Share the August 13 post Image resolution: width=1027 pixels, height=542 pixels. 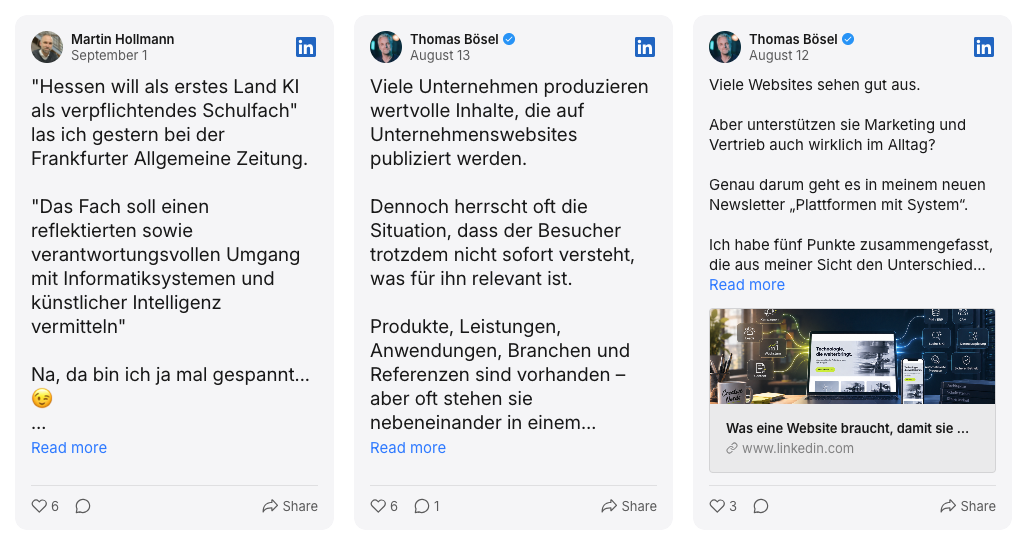coord(629,506)
